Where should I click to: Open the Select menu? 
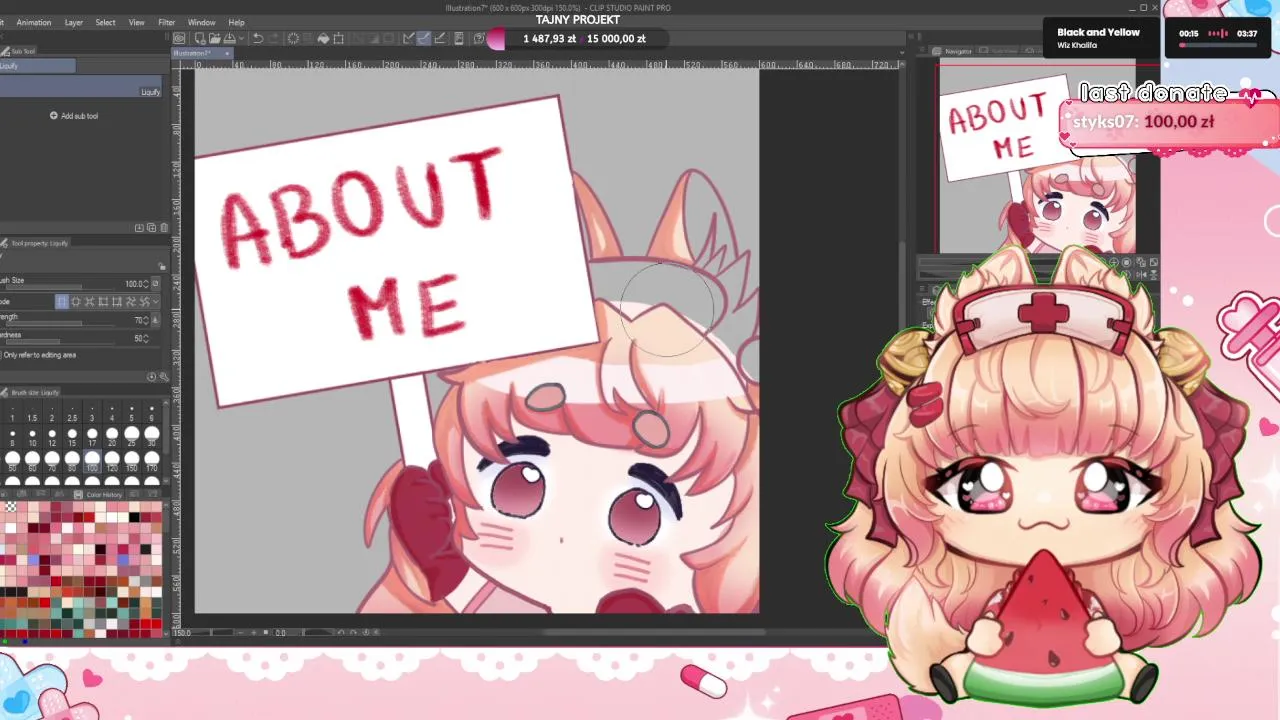coord(105,22)
